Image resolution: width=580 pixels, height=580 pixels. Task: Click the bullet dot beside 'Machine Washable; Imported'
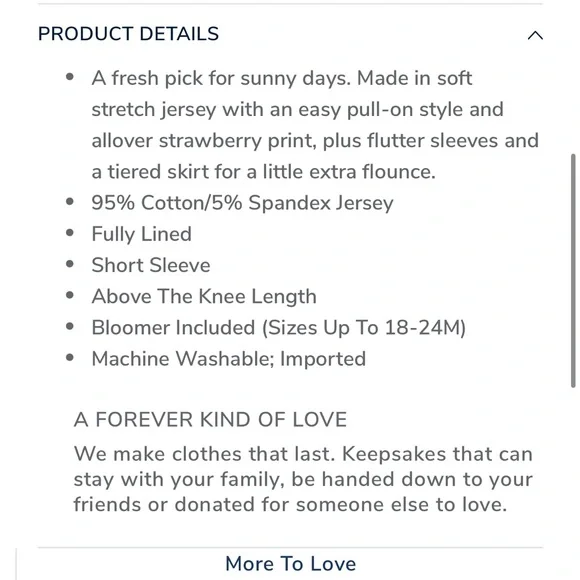70,358
